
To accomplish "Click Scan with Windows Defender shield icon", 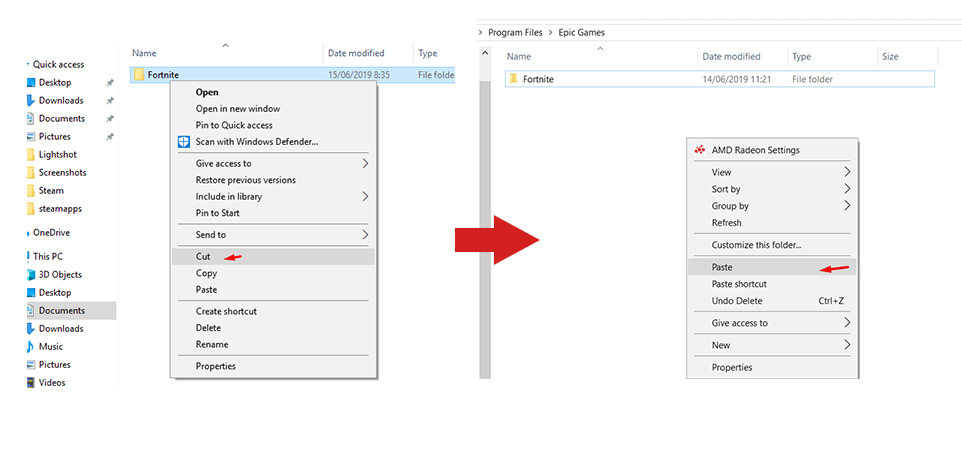I will [183, 142].
